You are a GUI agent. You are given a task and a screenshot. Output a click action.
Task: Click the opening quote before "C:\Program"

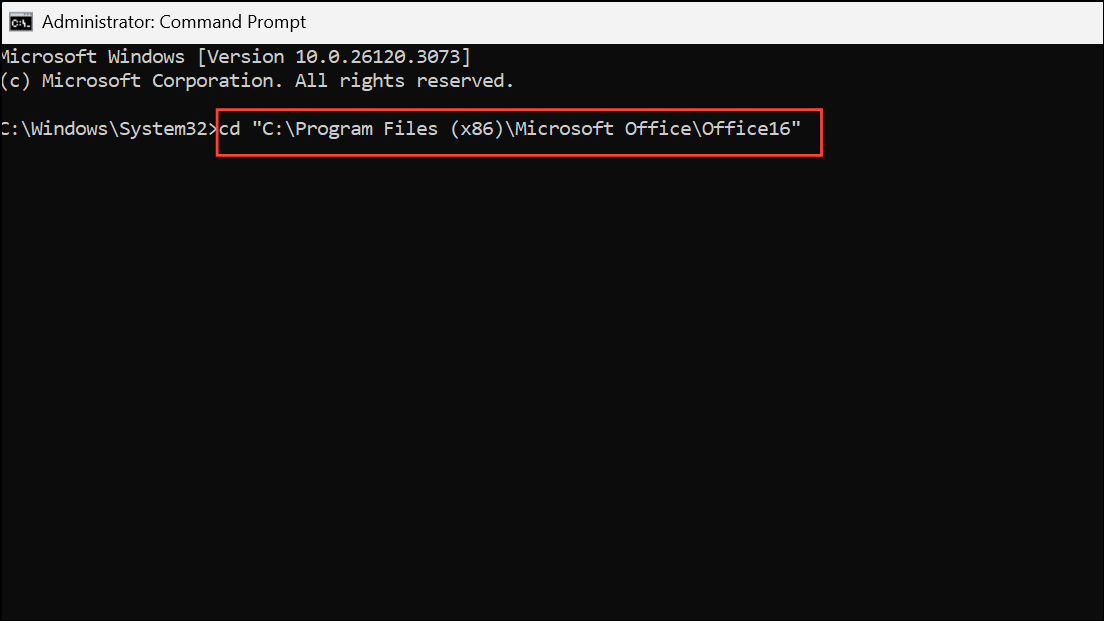(255, 127)
